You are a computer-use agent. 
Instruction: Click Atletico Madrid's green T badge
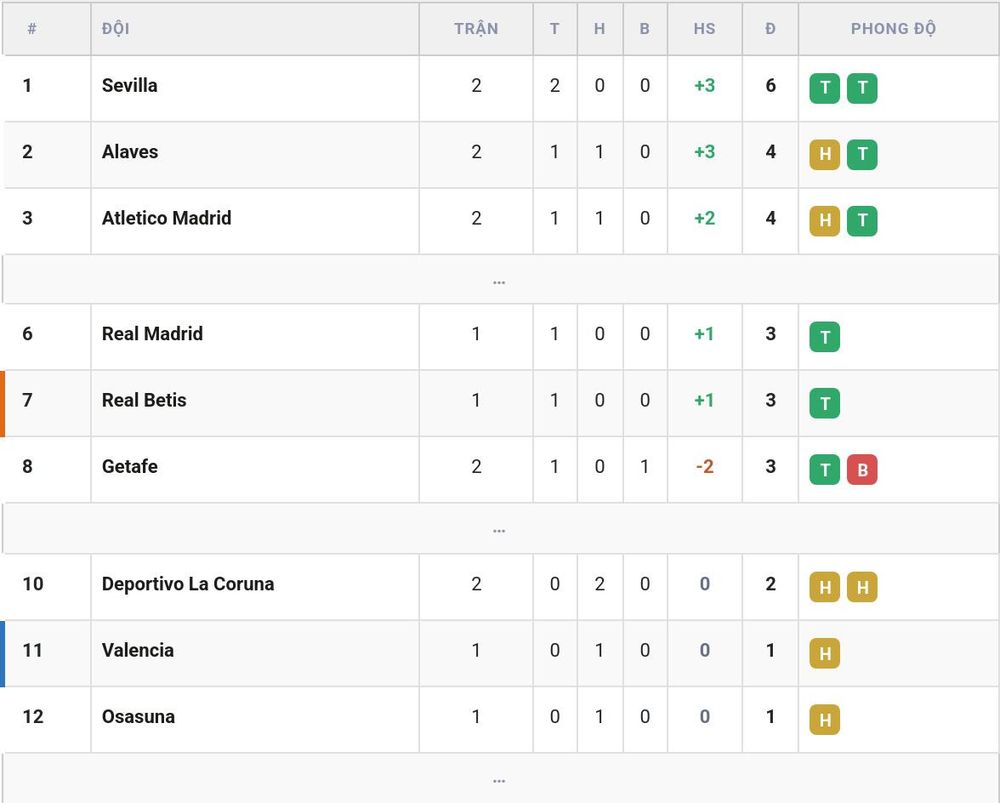coord(862,221)
